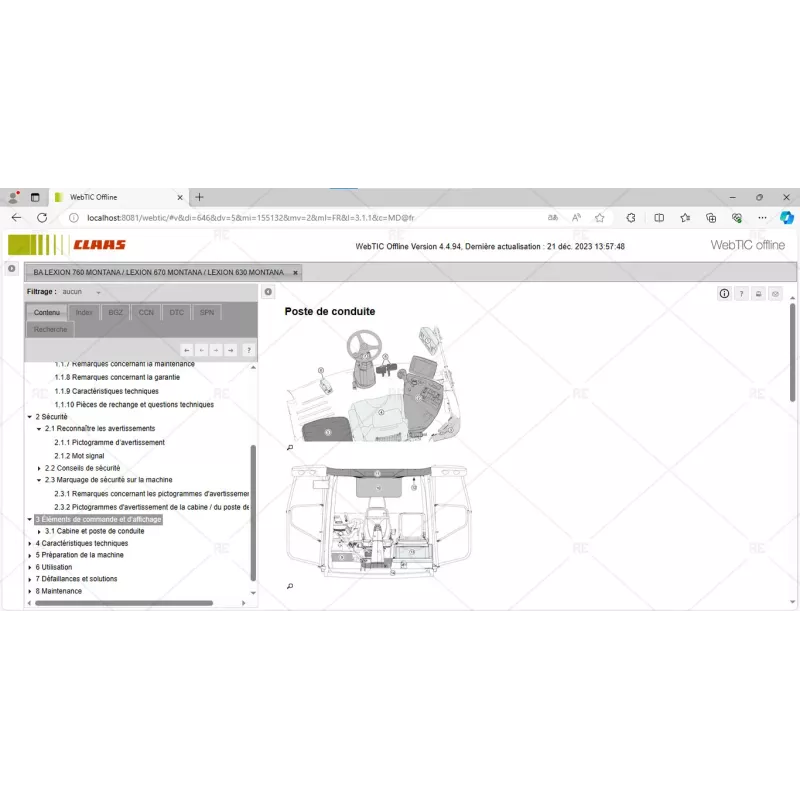Screen dimensions: 800x800
Task: Open panel help via question mark button
Action: 248,350
